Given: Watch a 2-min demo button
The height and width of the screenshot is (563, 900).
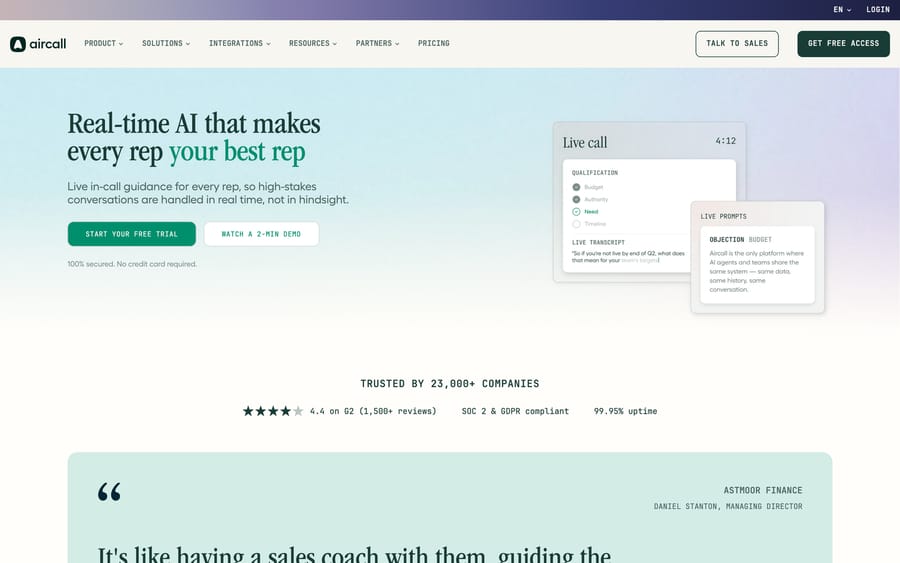Looking at the screenshot, I should (x=261, y=234).
